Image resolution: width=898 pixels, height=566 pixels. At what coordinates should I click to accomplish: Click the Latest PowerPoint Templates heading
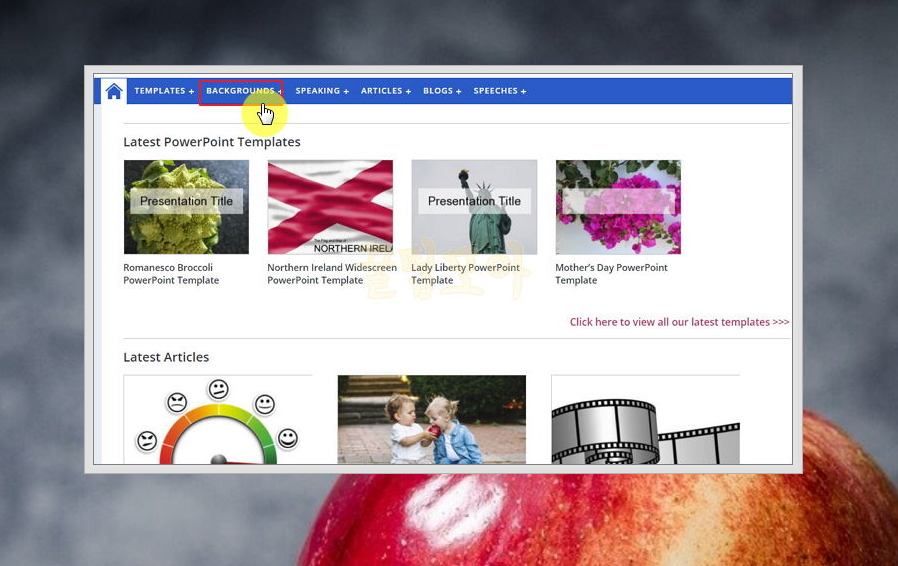coord(212,142)
